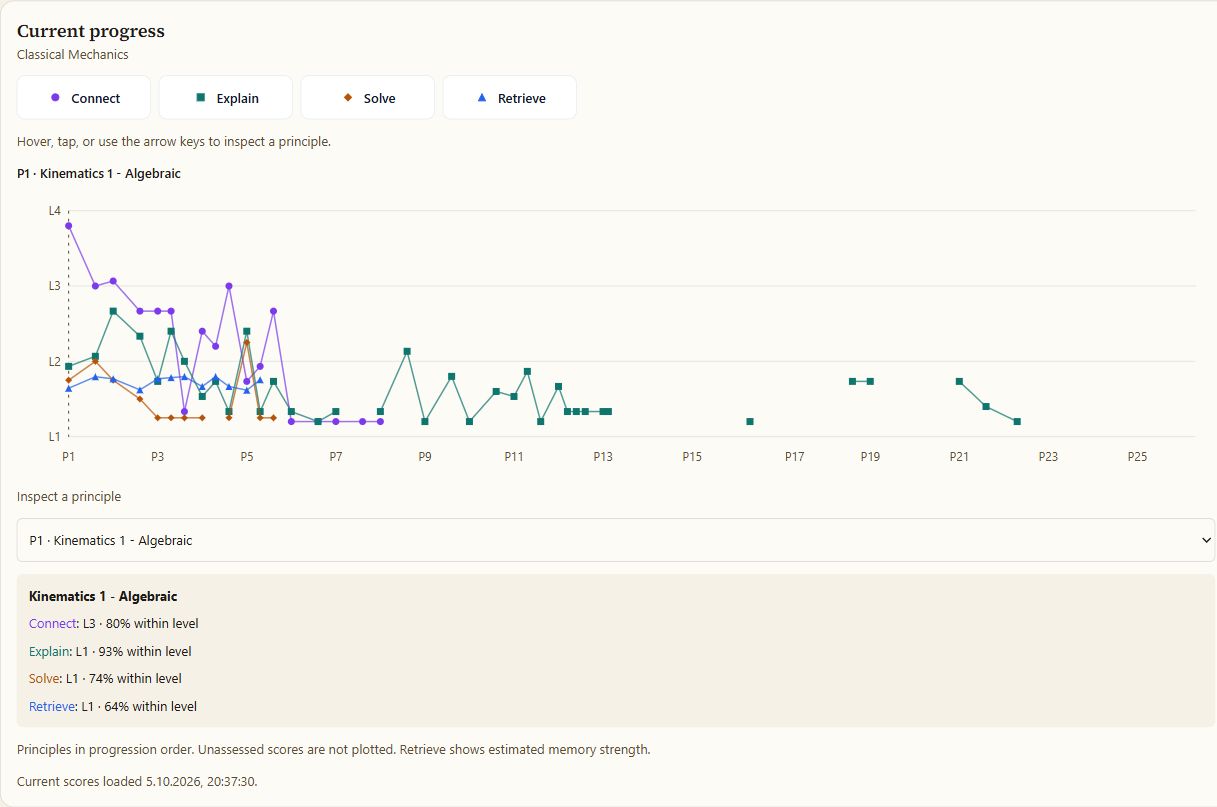Click the P19 x-axis label
The image size is (1217, 807).
(x=870, y=457)
